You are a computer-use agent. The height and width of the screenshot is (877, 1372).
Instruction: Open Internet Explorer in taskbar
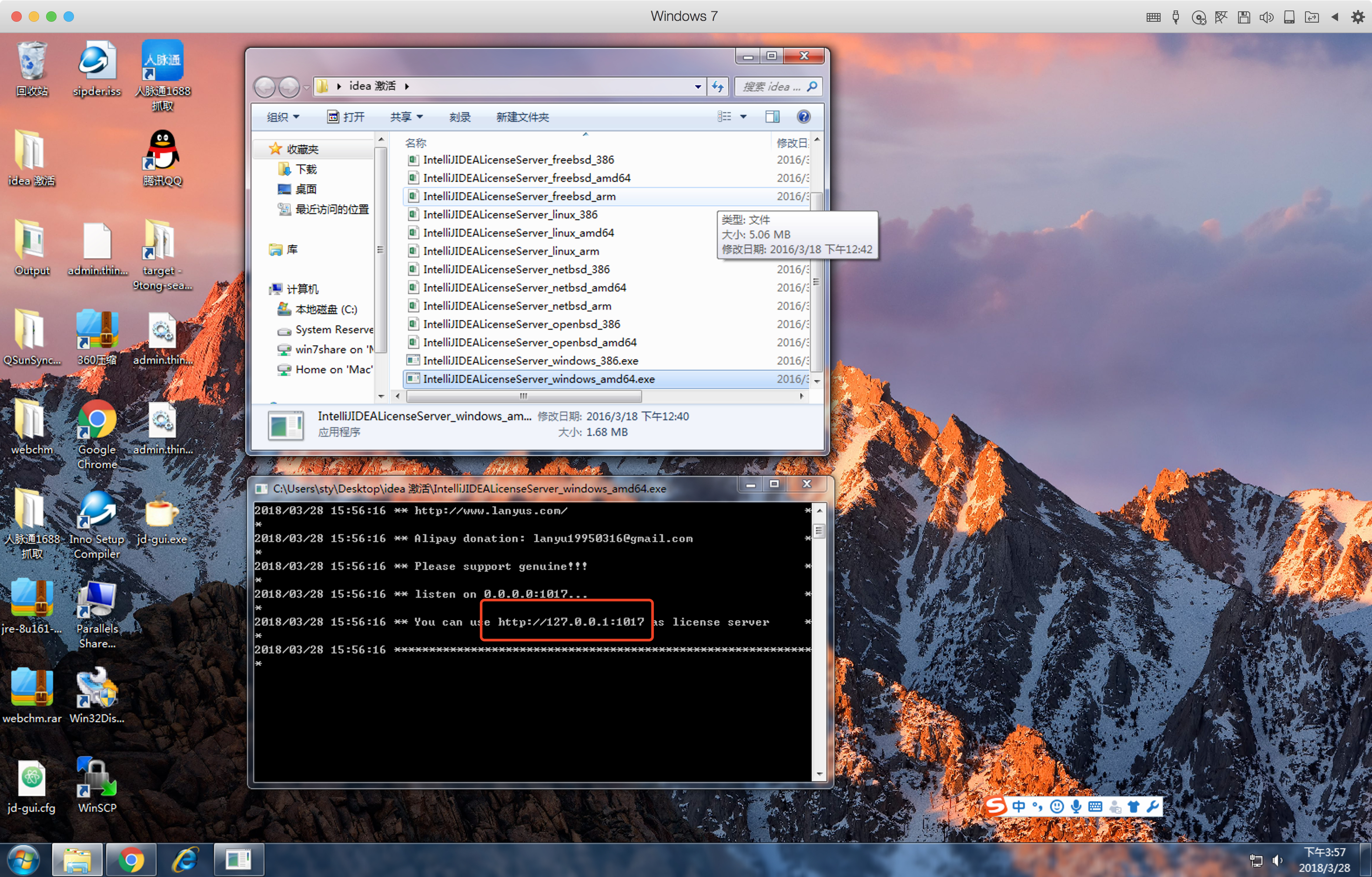pos(185,860)
